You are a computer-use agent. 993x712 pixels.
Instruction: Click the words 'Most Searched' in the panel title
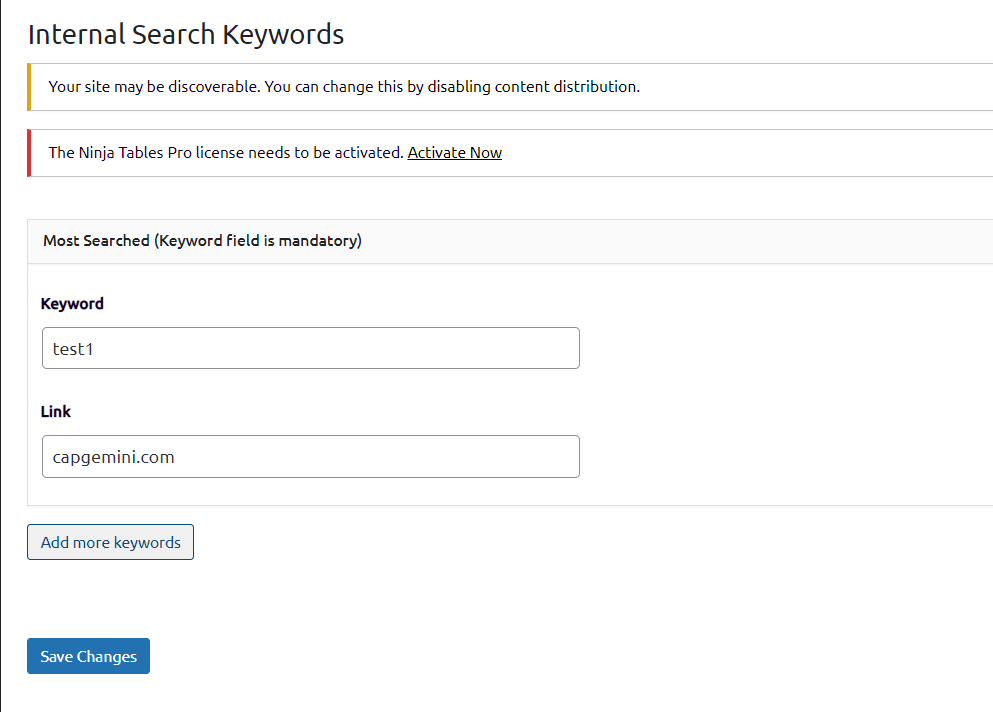pyautogui.click(x=96, y=241)
